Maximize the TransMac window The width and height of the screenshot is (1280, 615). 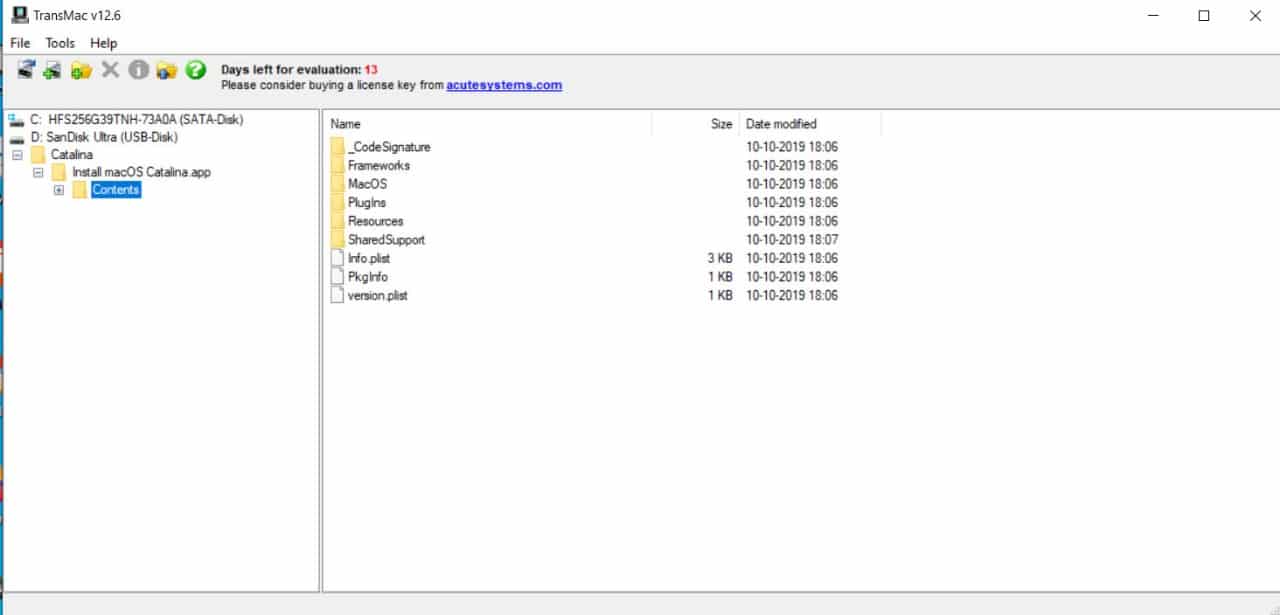(x=1203, y=15)
